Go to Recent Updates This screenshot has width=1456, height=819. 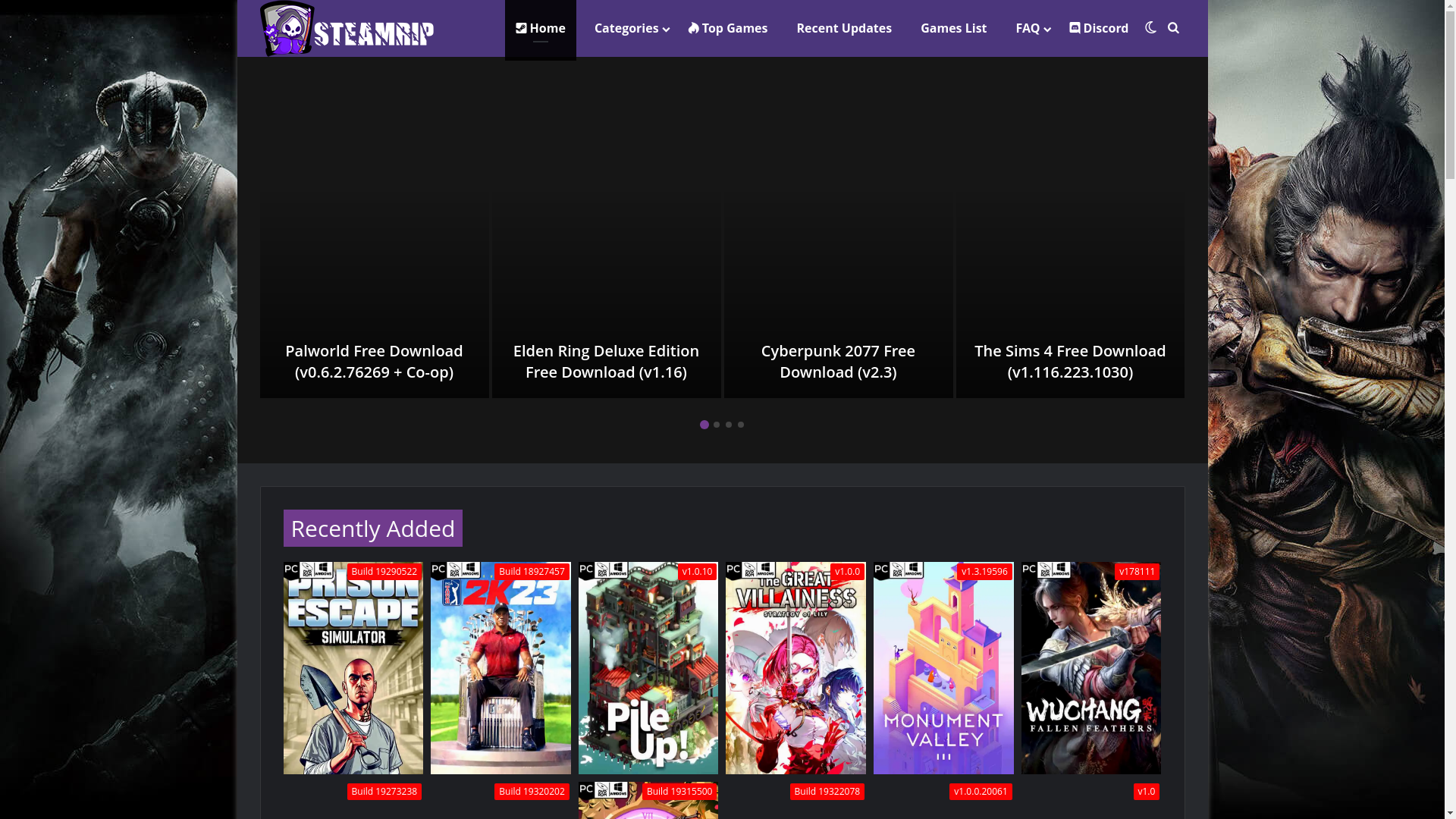tap(844, 28)
